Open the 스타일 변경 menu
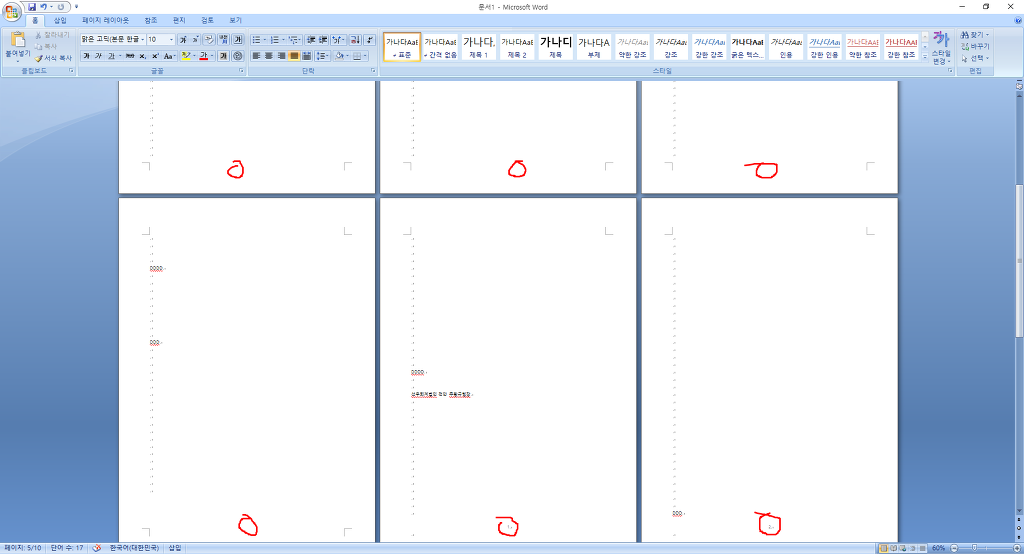The width and height of the screenshot is (1024, 554). pos(940,47)
